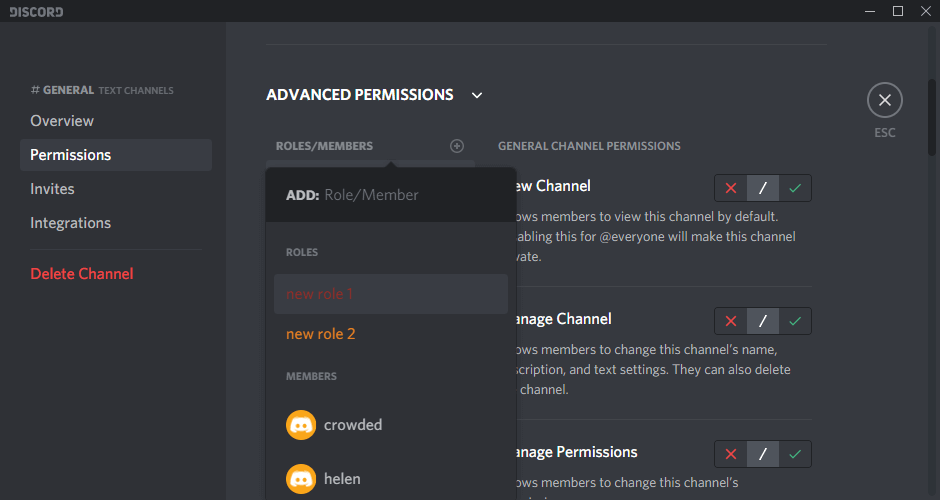Open the Overview settings tab
Viewport: 940px width, 500px height.
tap(62, 121)
